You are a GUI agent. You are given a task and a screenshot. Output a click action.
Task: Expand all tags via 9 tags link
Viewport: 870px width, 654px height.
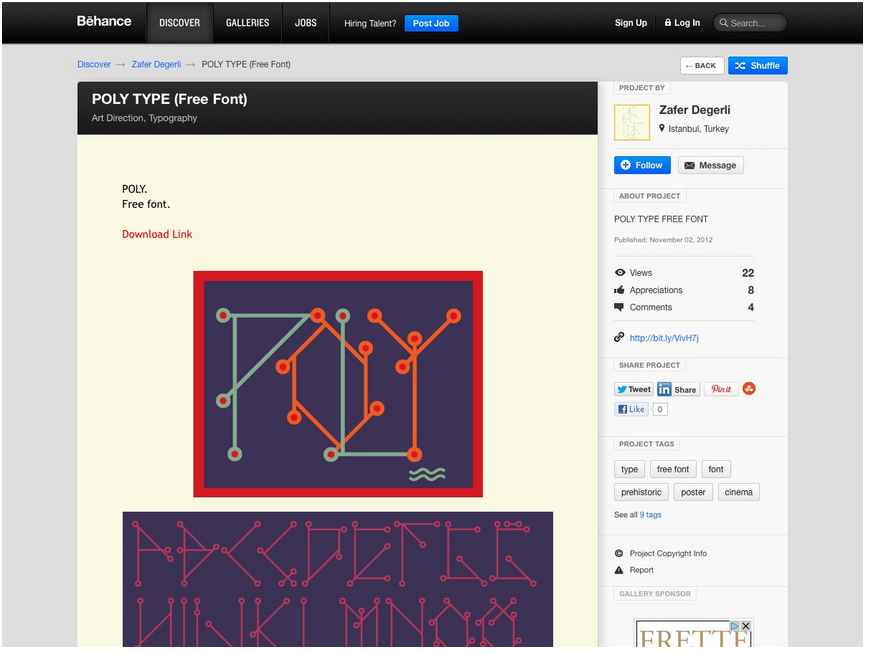click(650, 515)
